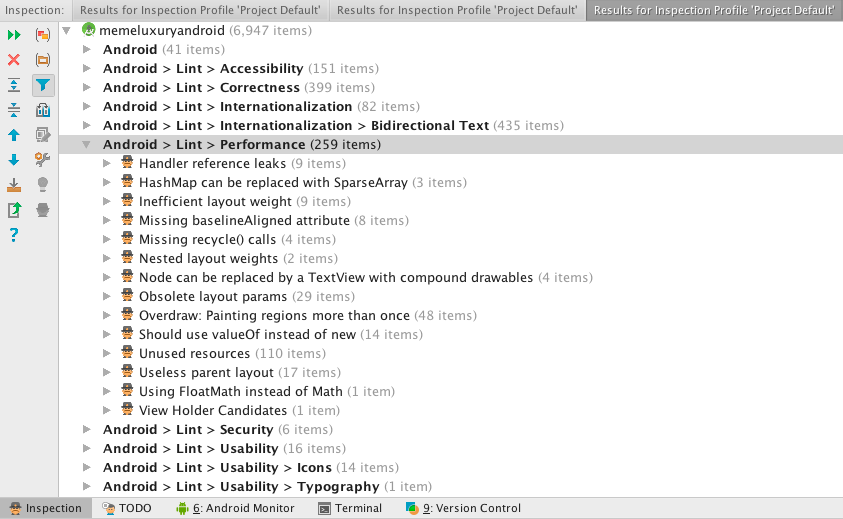Expand Android > Lint > Security group
The image size is (843, 519).
click(x=87, y=429)
